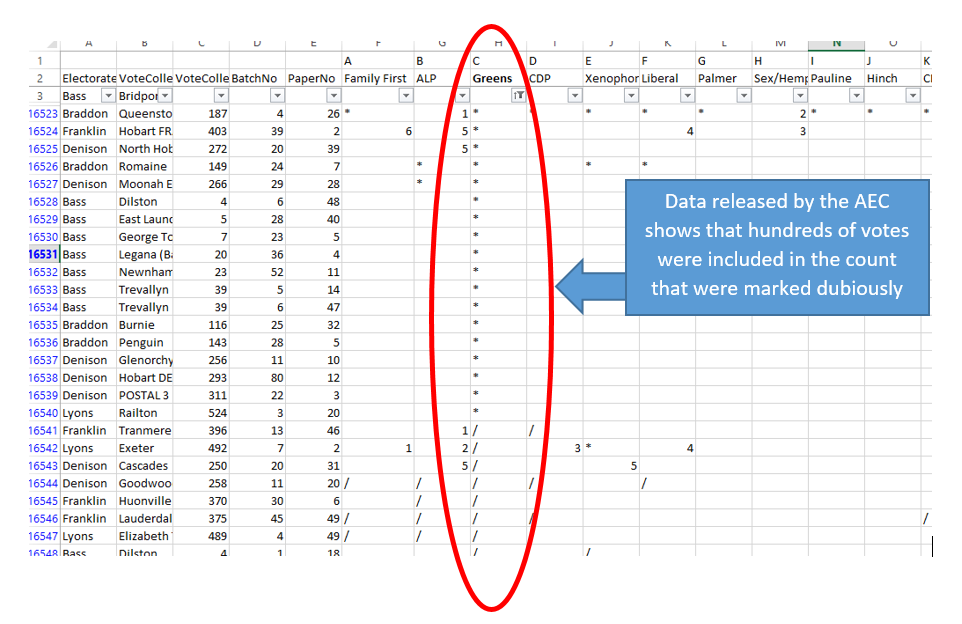This screenshot has height=624, width=962.
Task: Select the 'Railton' cell
Action: pyautogui.click(x=145, y=414)
